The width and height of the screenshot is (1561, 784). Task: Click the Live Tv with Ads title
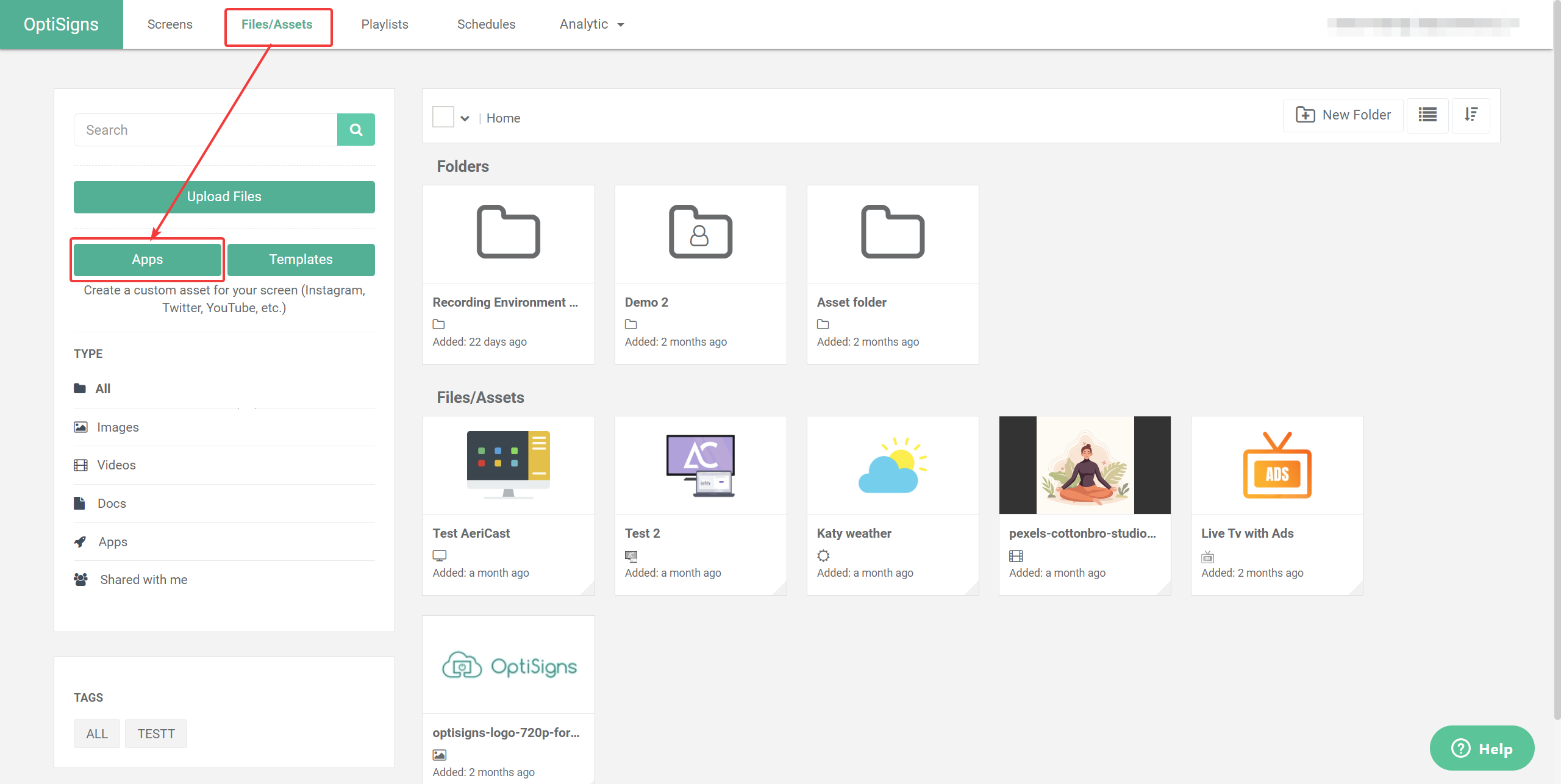(x=1248, y=533)
